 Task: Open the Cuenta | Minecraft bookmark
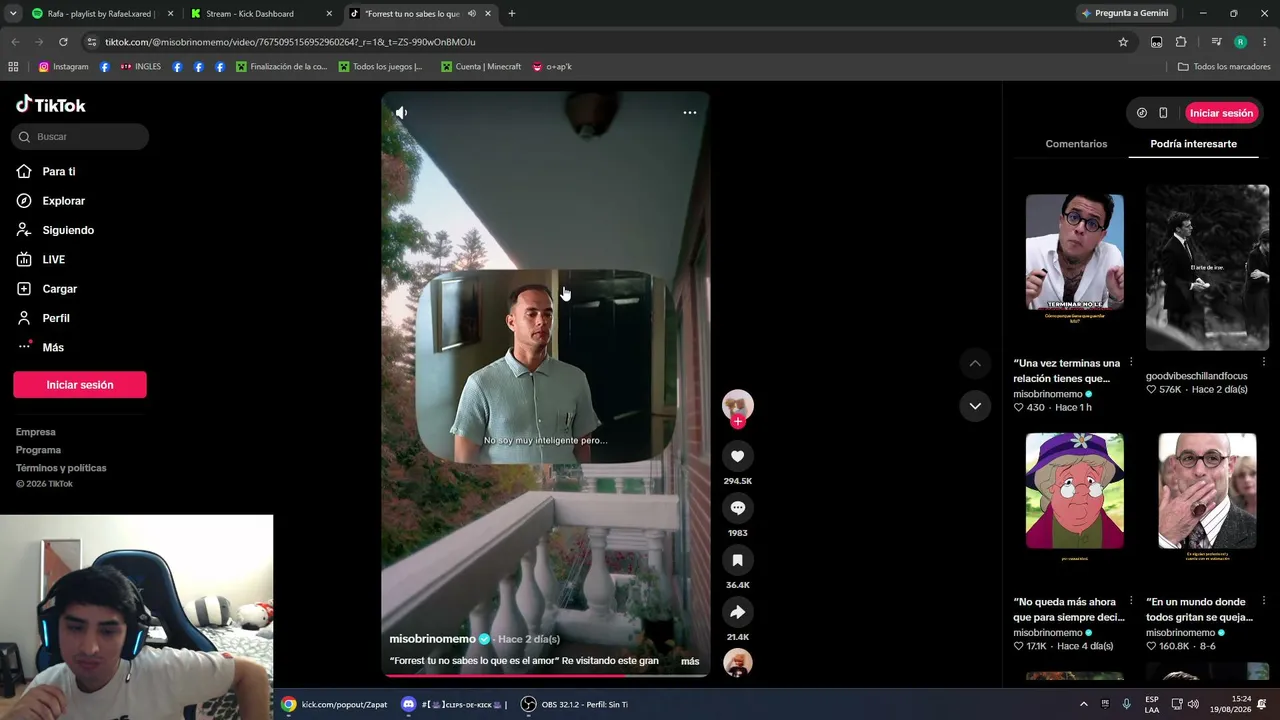coord(481,67)
